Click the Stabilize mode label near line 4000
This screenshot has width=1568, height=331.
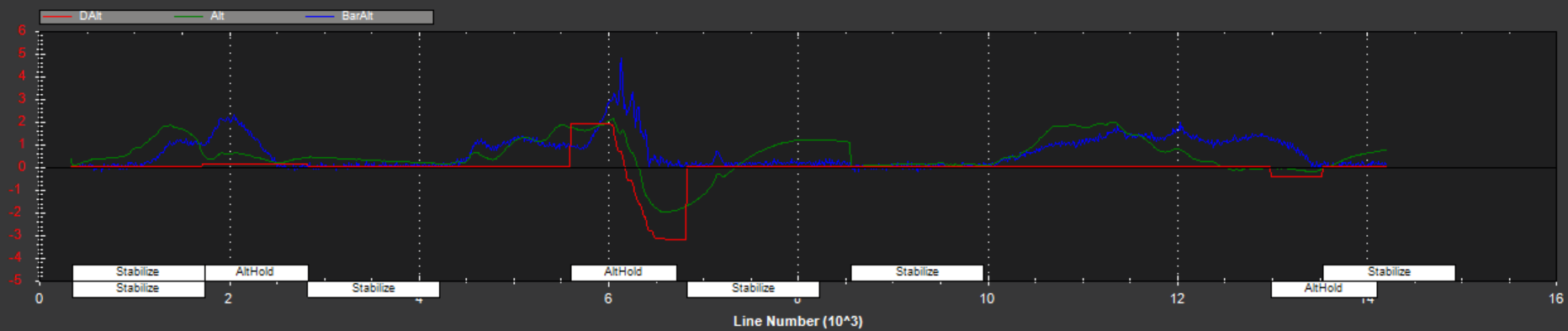[x=373, y=288]
